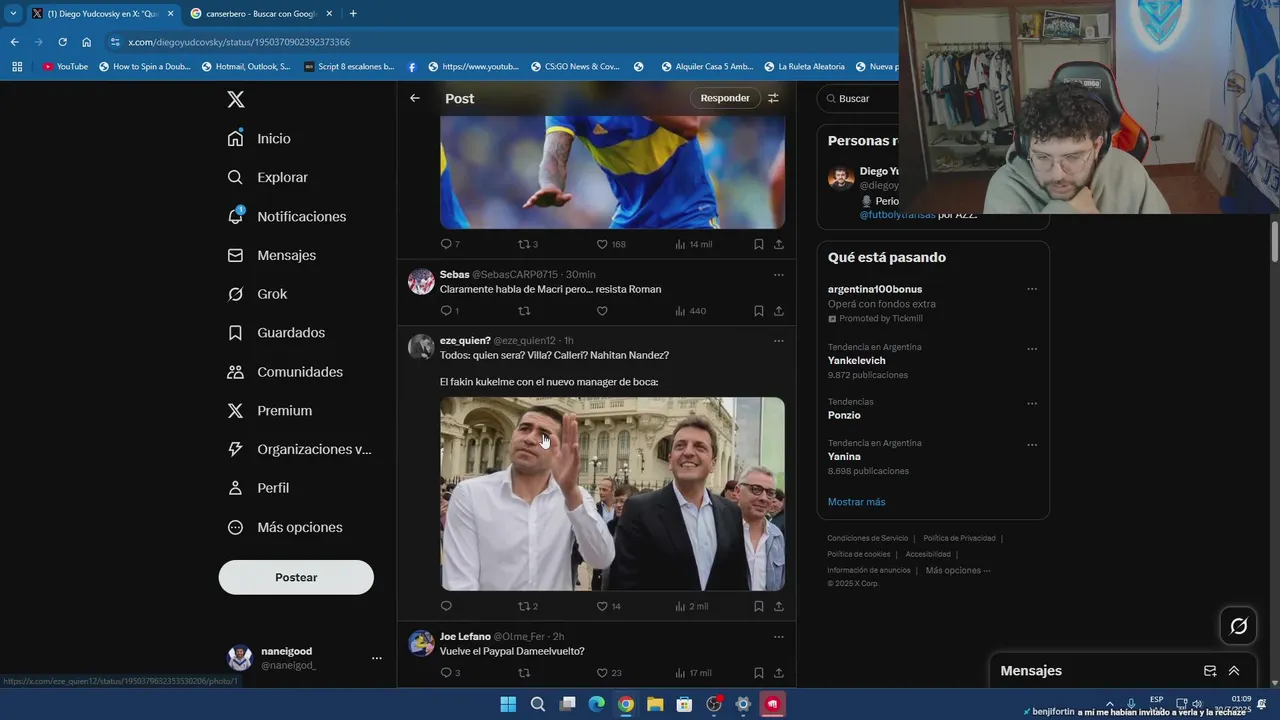Expand the Mensajes drawer
The width and height of the screenshot is (1280, 720).
1234,671
